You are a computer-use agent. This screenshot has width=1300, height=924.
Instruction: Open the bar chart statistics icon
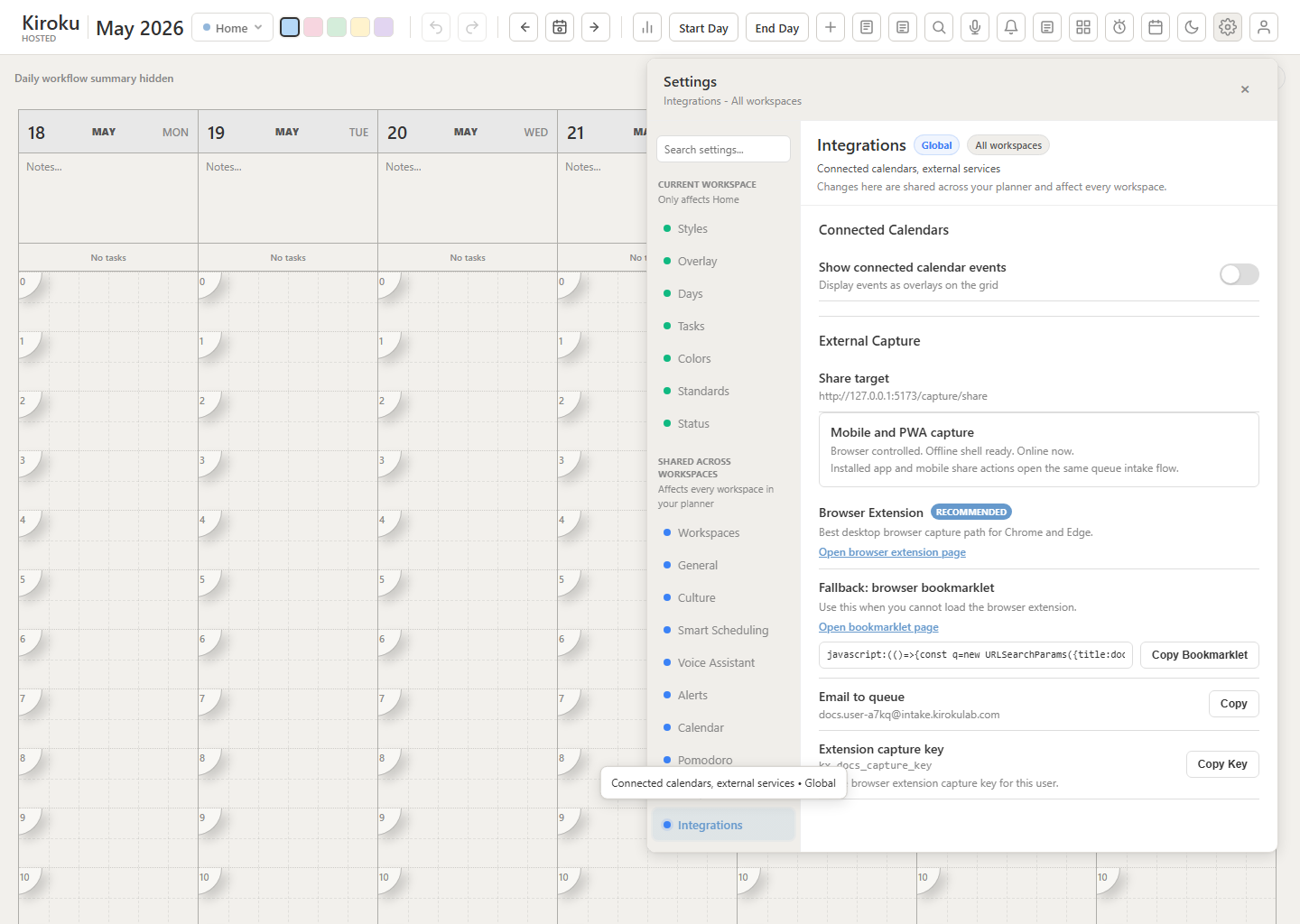pyautogui.click(x=647, y=27)
